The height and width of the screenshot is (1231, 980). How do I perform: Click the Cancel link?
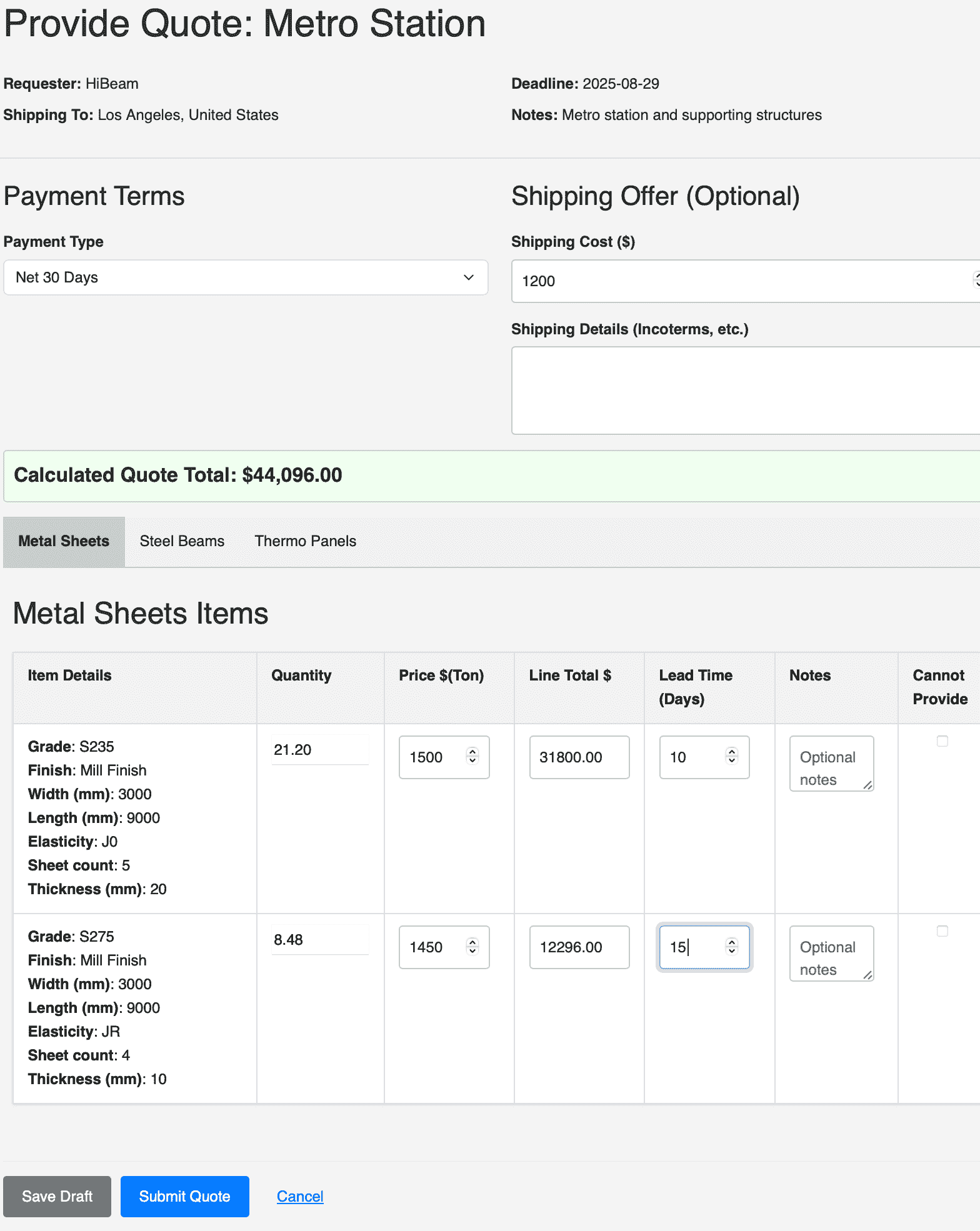click(300, 1197)
